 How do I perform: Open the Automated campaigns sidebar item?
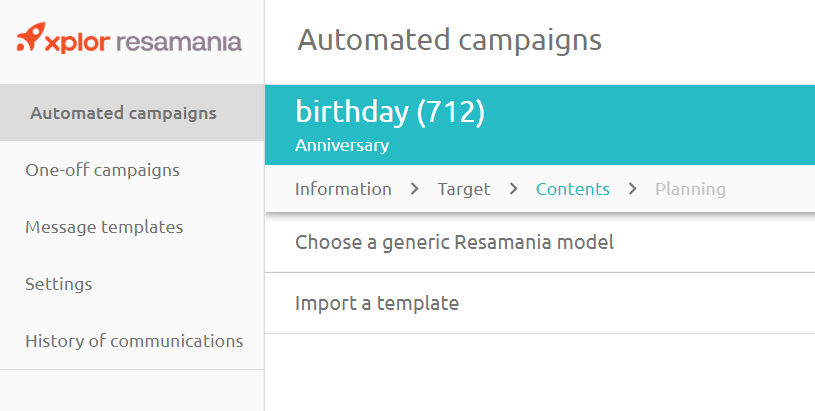coord(123,113)
